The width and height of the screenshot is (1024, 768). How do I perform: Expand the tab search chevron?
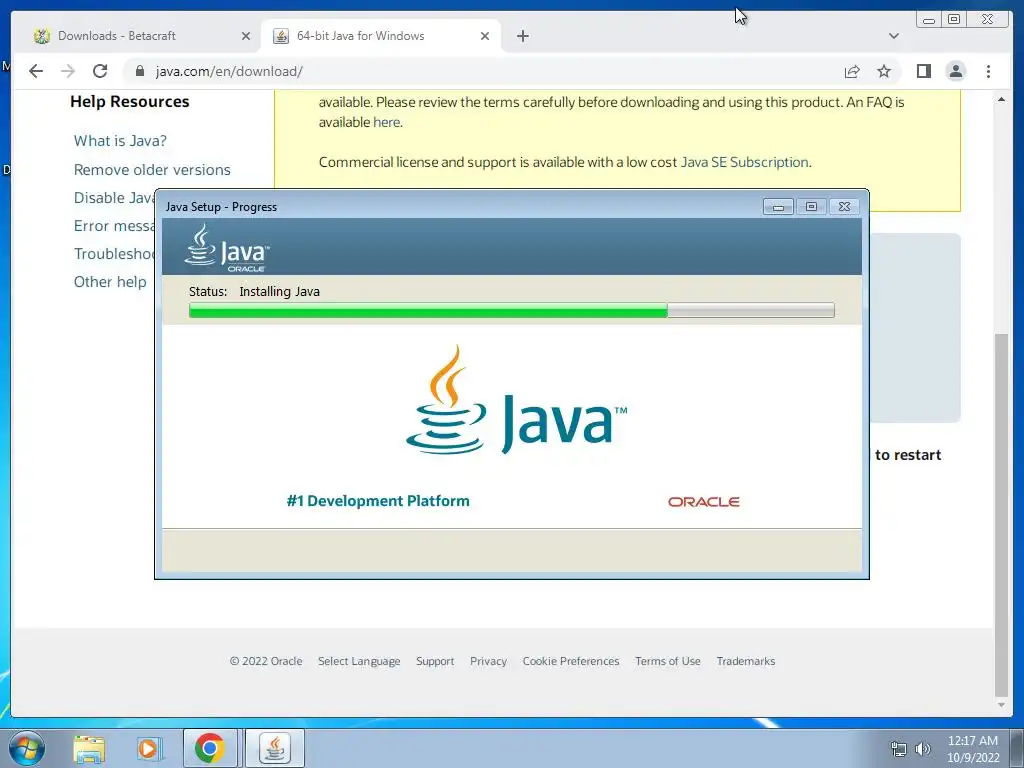(x=894, y=36)
